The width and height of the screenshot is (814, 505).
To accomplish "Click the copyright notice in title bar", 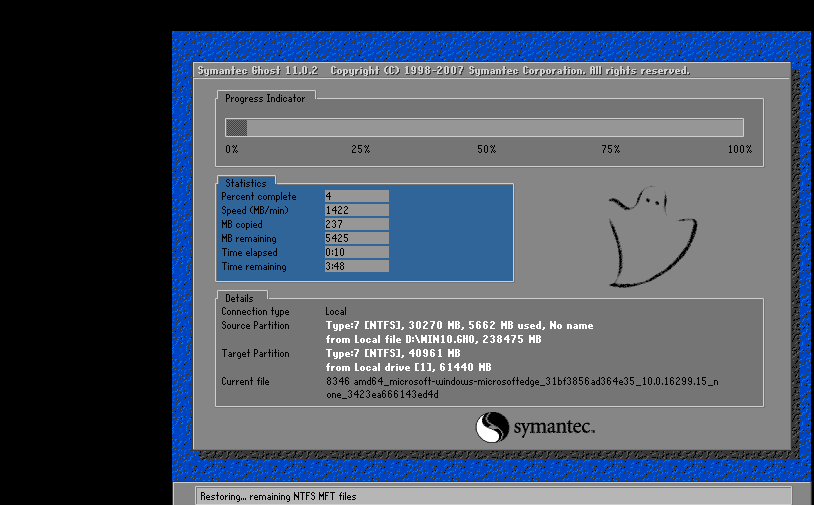I will coord(510,71).
